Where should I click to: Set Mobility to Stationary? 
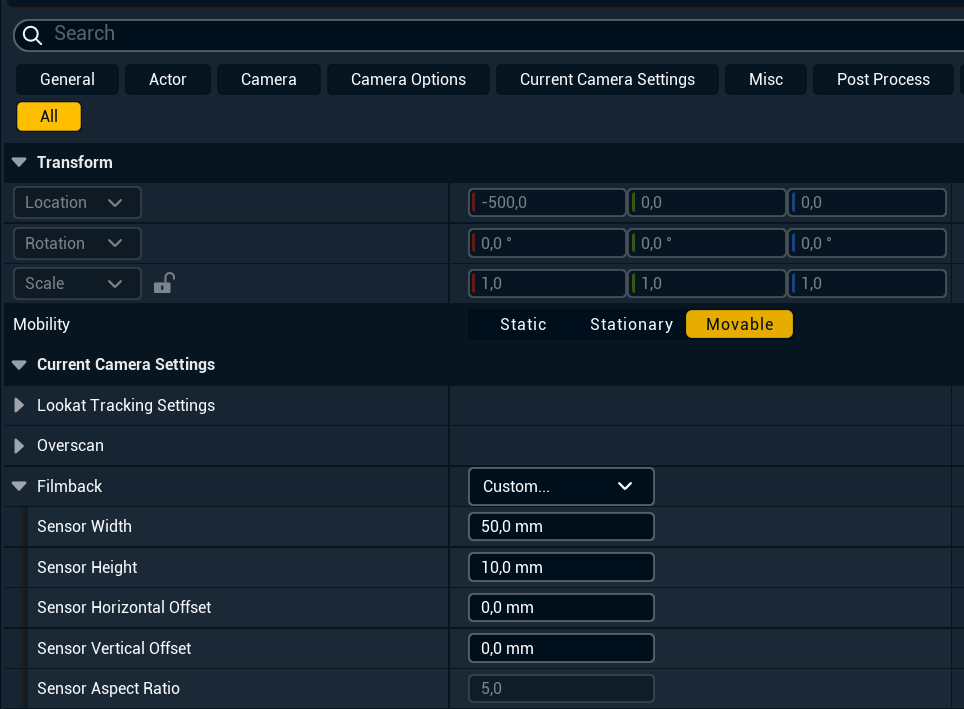pos(631,324)
